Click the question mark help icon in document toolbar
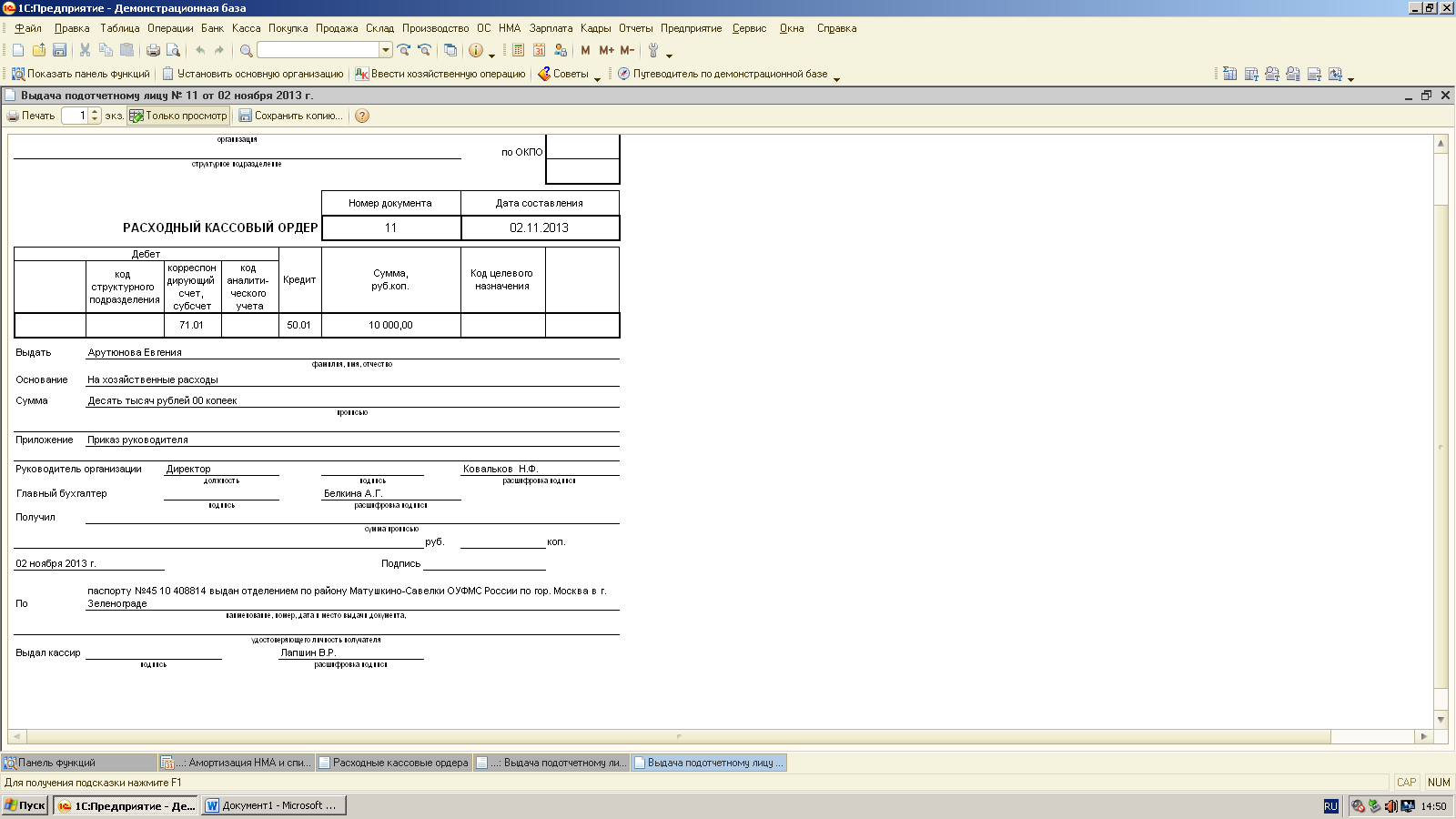 [x=362, y=116]
